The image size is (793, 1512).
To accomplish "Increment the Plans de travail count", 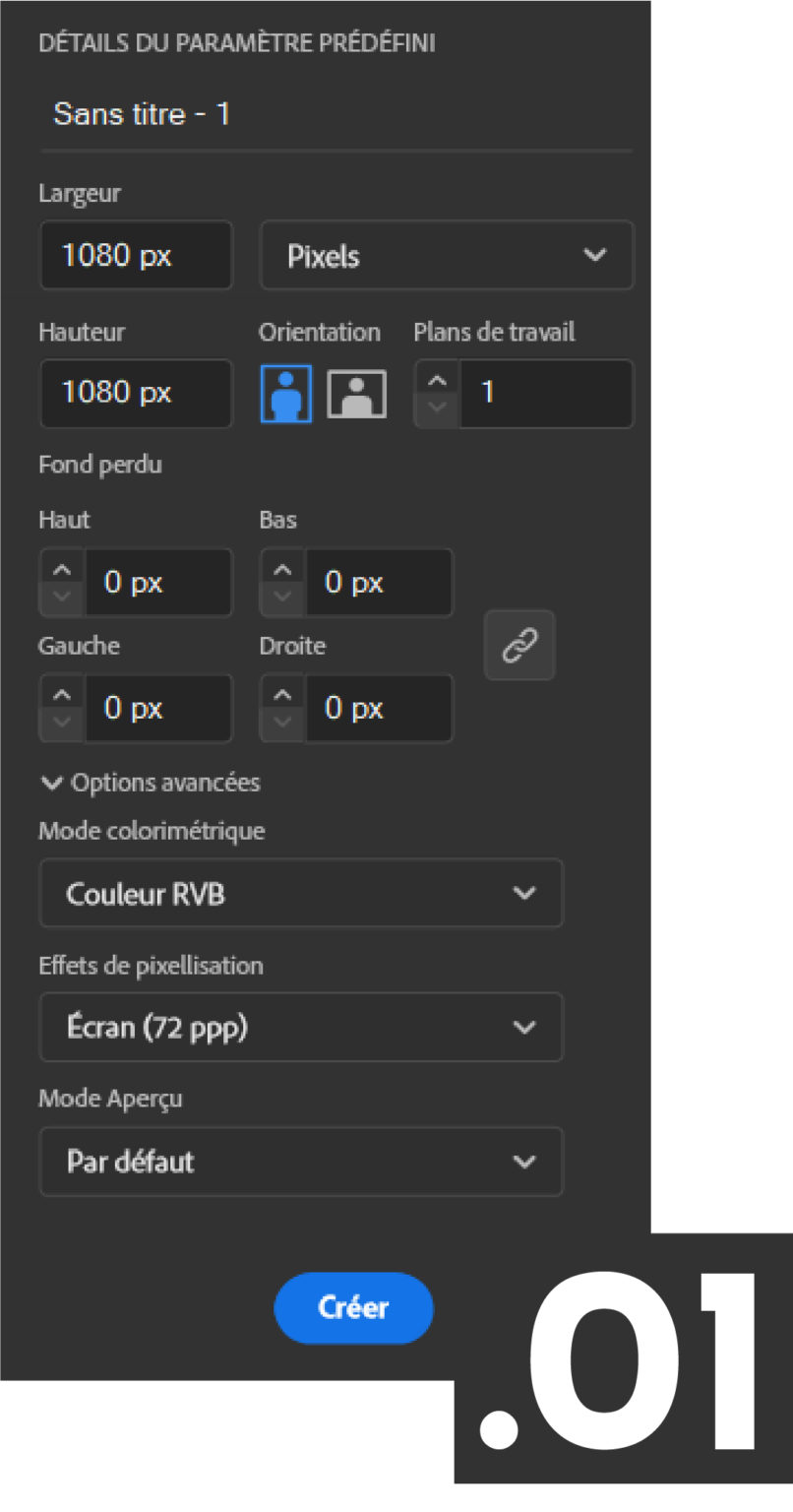I will coord(436,382).
